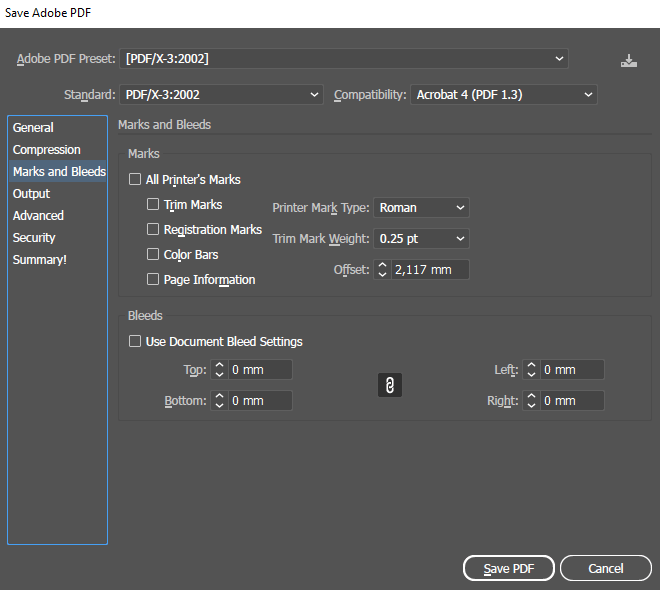
Task: Click the Offset value input field
Action: pyautogui.click(x=429, y=270)
